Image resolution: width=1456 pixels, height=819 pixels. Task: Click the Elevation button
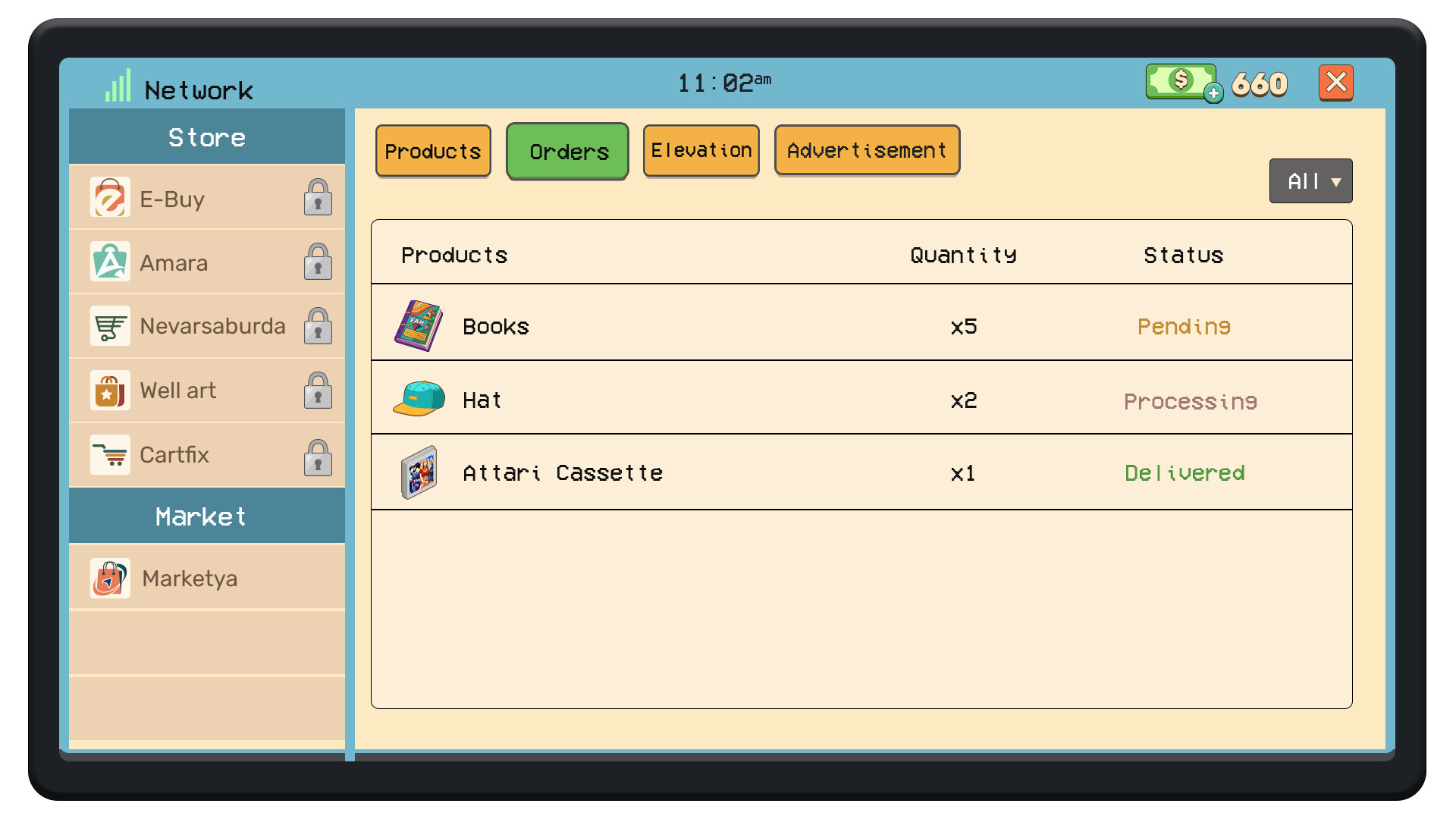click(701, 150)
